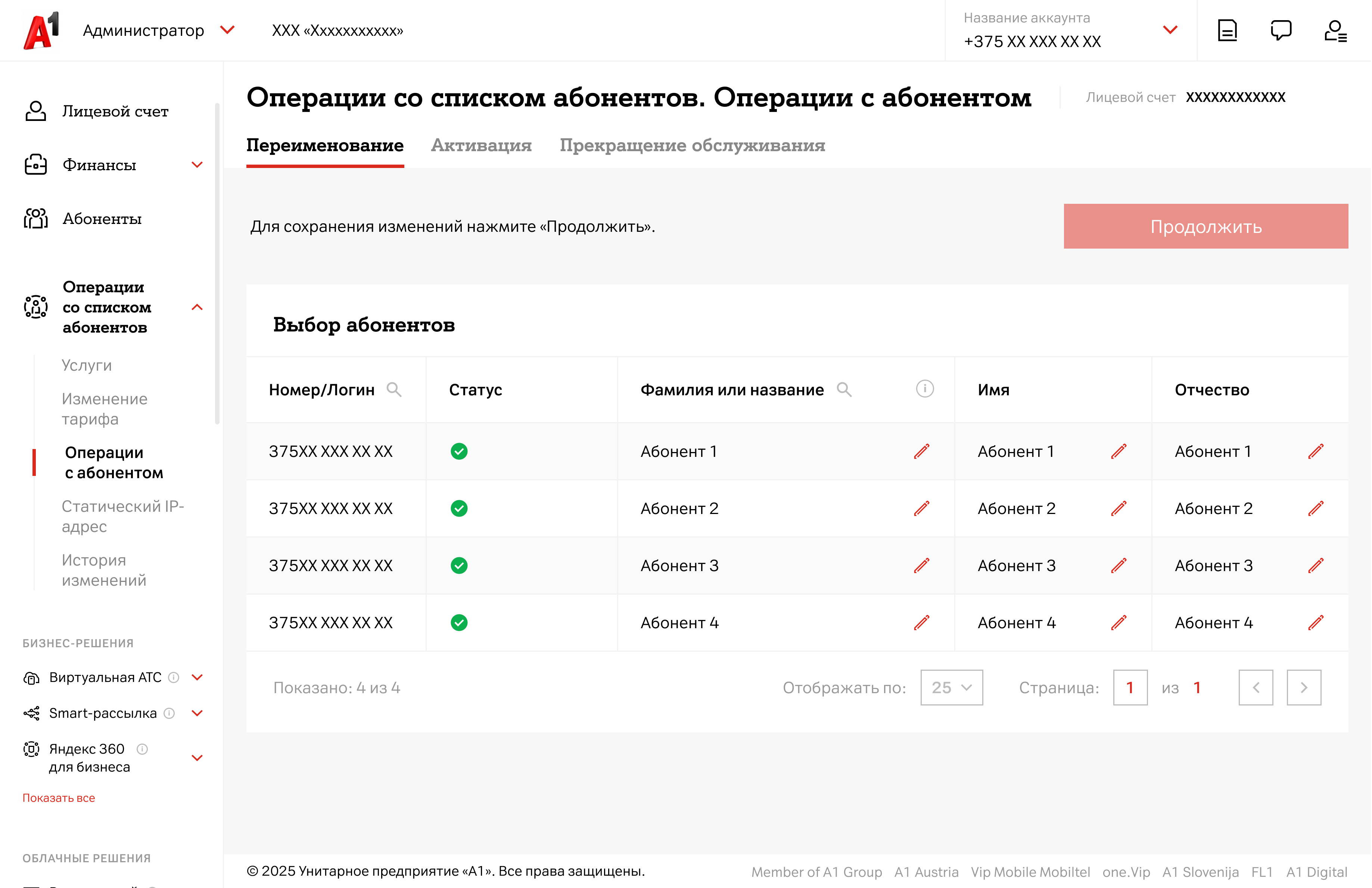This screenshot has width=1372, height=888.
Task: Search by Номер/Логин magnifier icon
Action: coord(394,390)
